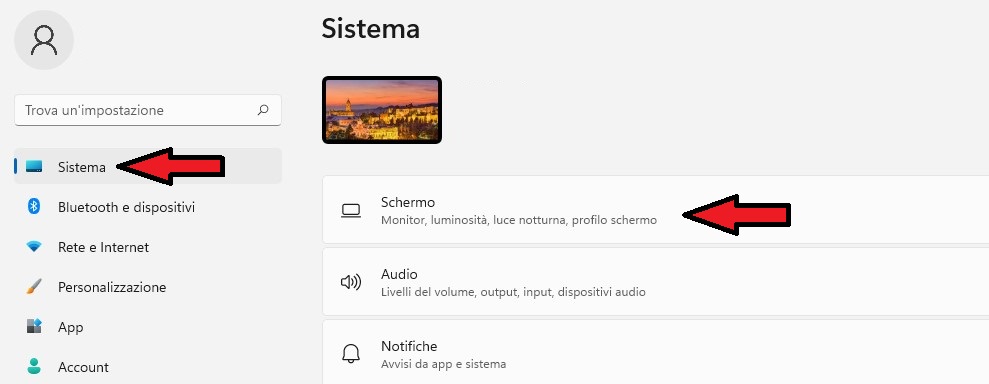The image size is (989, 384).
Task: Select Sistema in the navigation menu
Action: click(x=148, y=166)
